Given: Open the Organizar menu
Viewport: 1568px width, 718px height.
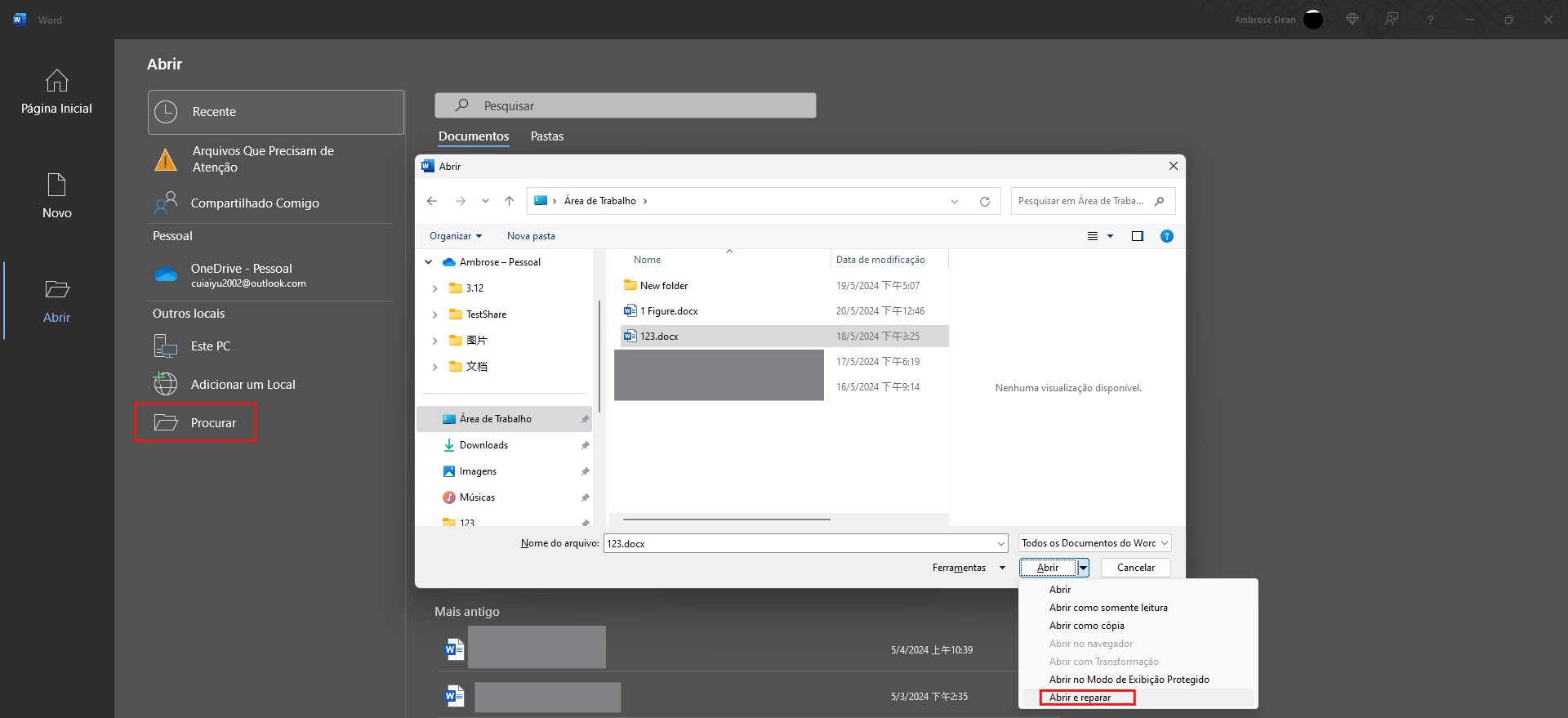Looking at the screenshot, I should click(456, 236).
